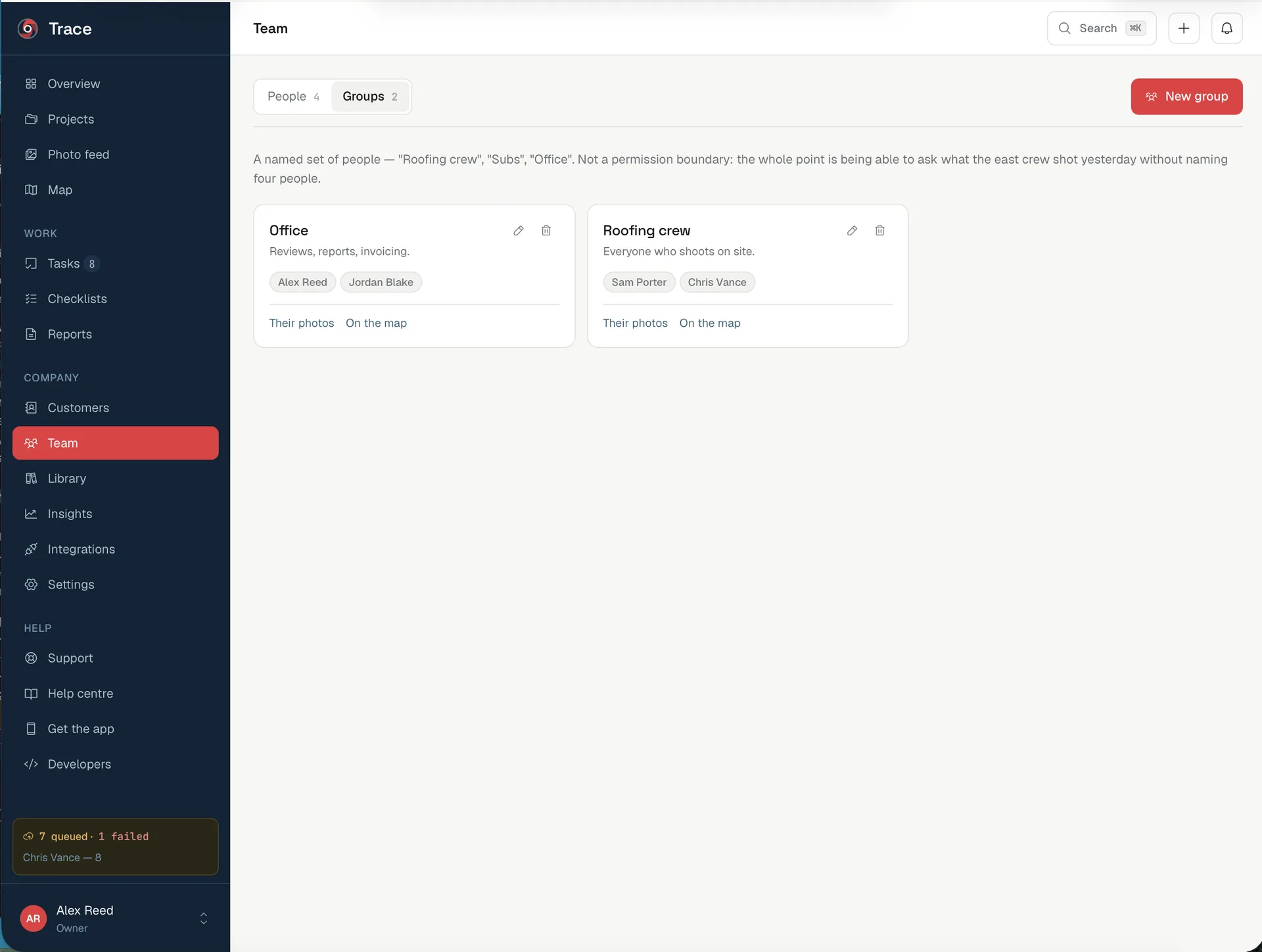The width and height of the screenshot is (1262, 952).
Task: Delete the Roofing crew group
Action: tap(879, 231)
